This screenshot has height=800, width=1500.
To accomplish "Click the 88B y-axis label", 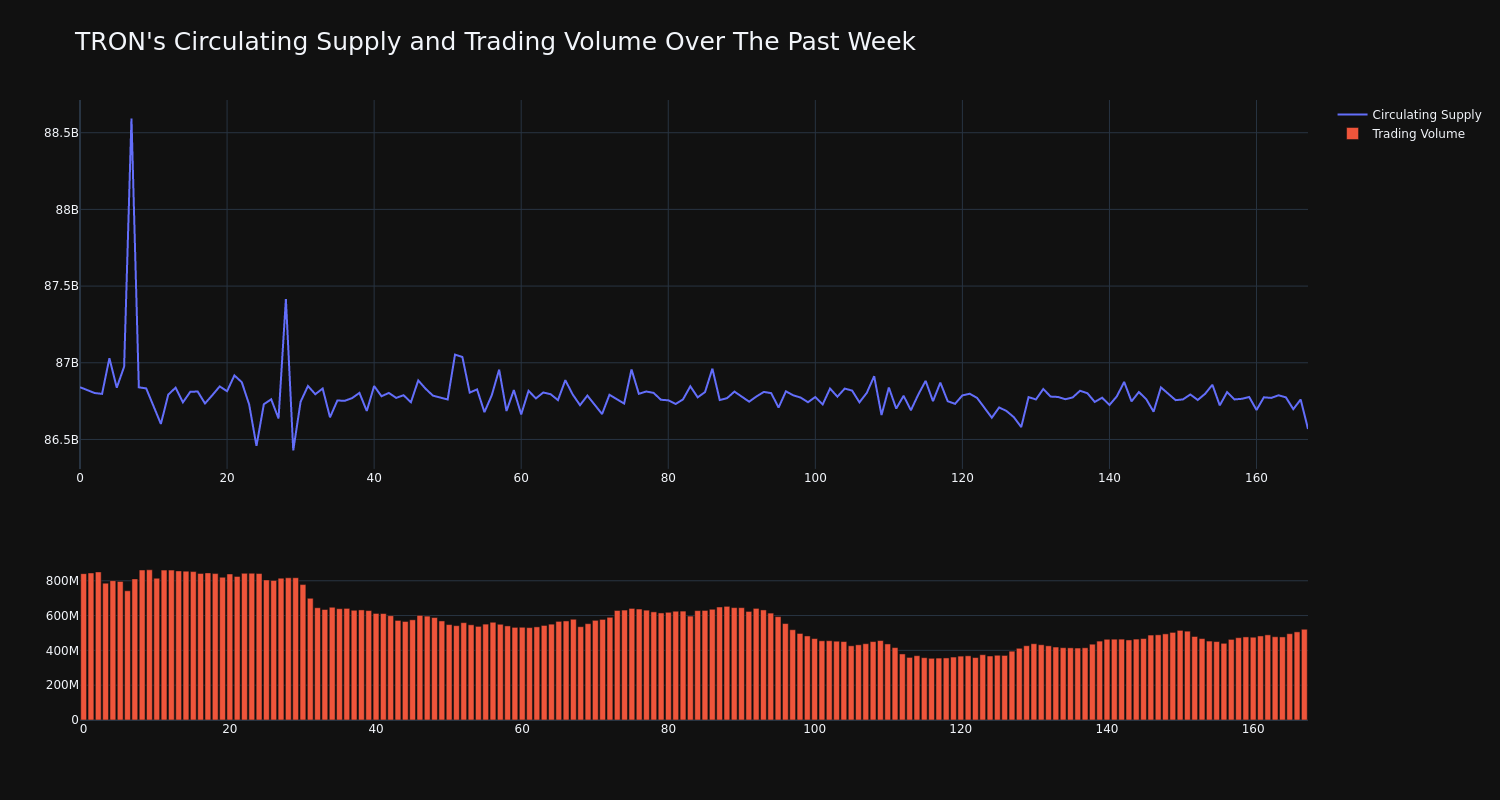I will coord(66,210).
